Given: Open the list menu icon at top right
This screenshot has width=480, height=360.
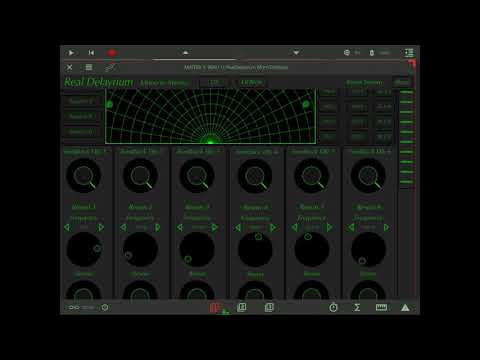Looking at the screenshot, I should pos(409,53).
